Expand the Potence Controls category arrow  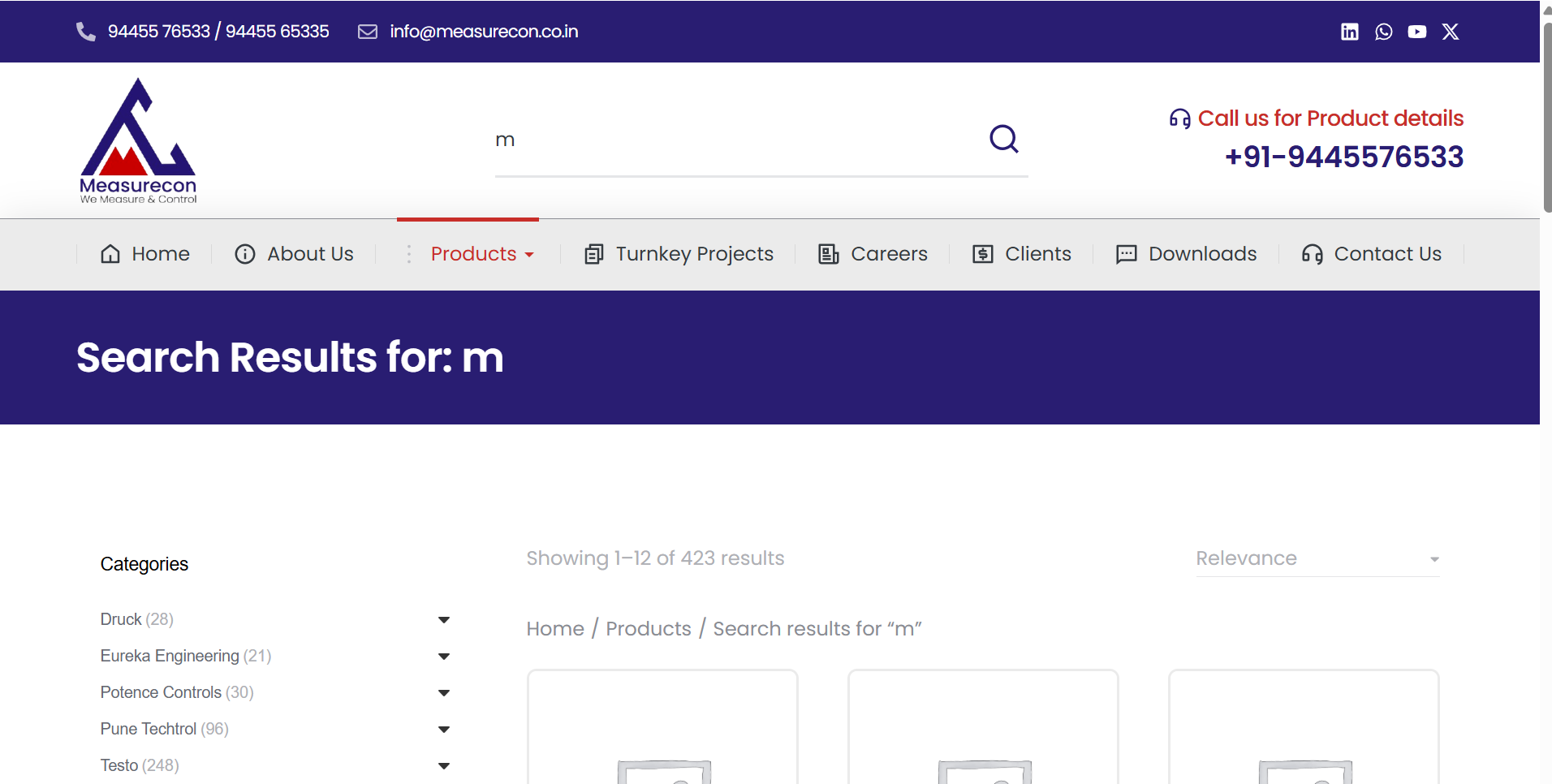click(444, 693)
